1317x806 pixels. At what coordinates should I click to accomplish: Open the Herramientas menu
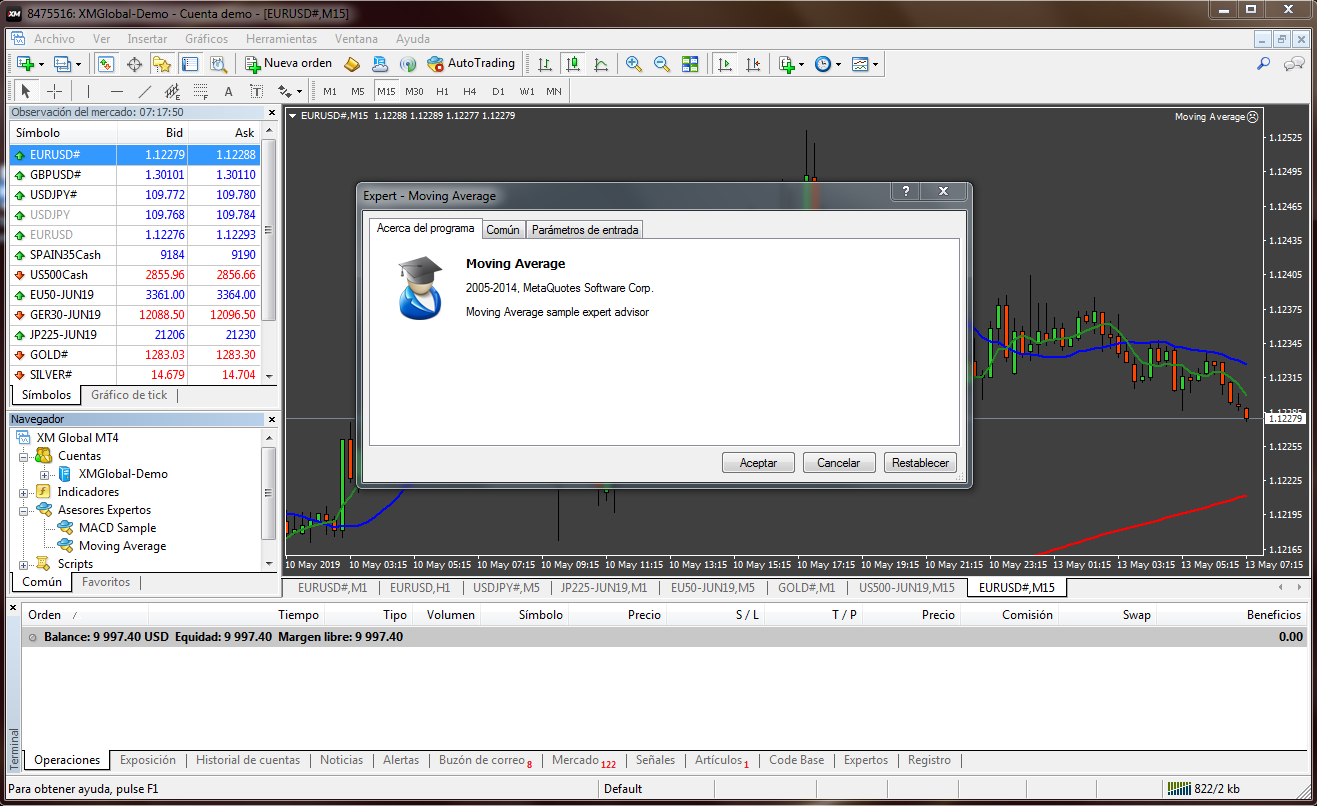281,39
